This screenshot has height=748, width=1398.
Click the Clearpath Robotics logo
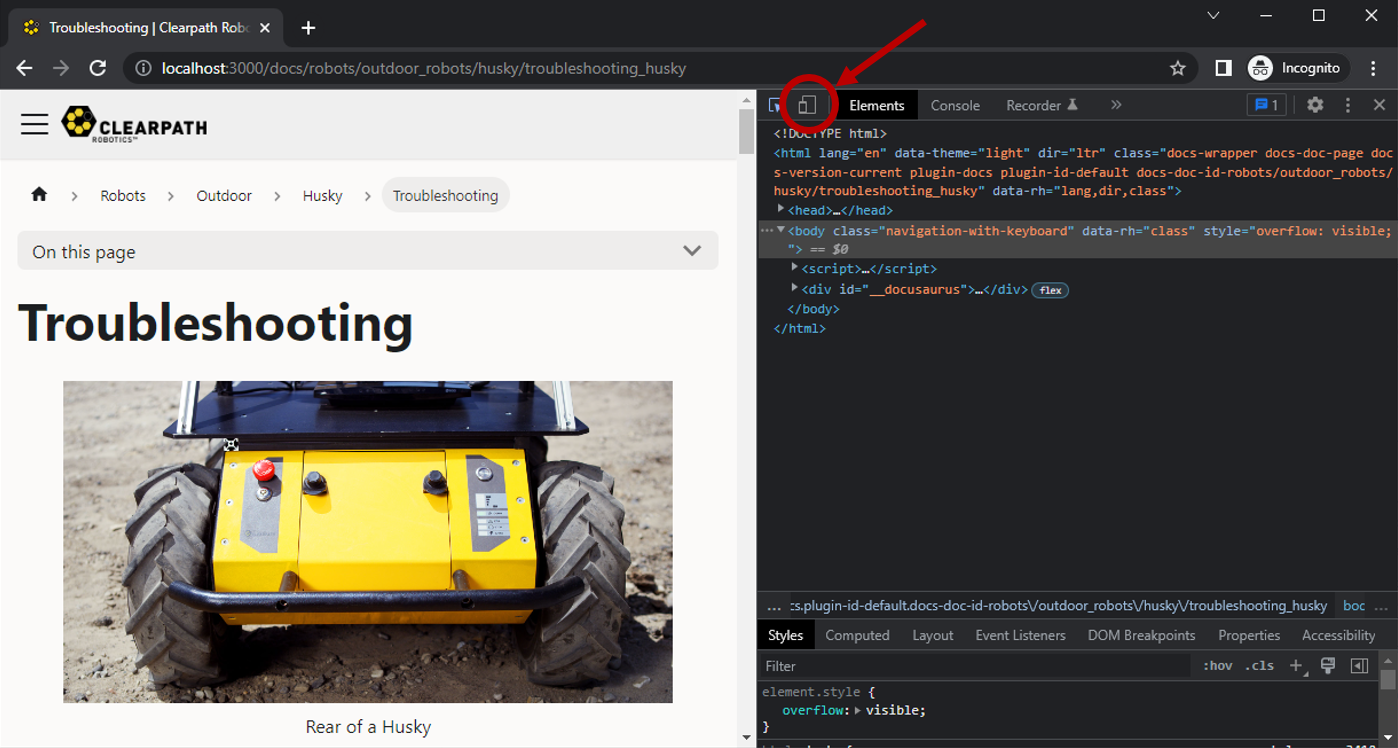coord(135,124)
